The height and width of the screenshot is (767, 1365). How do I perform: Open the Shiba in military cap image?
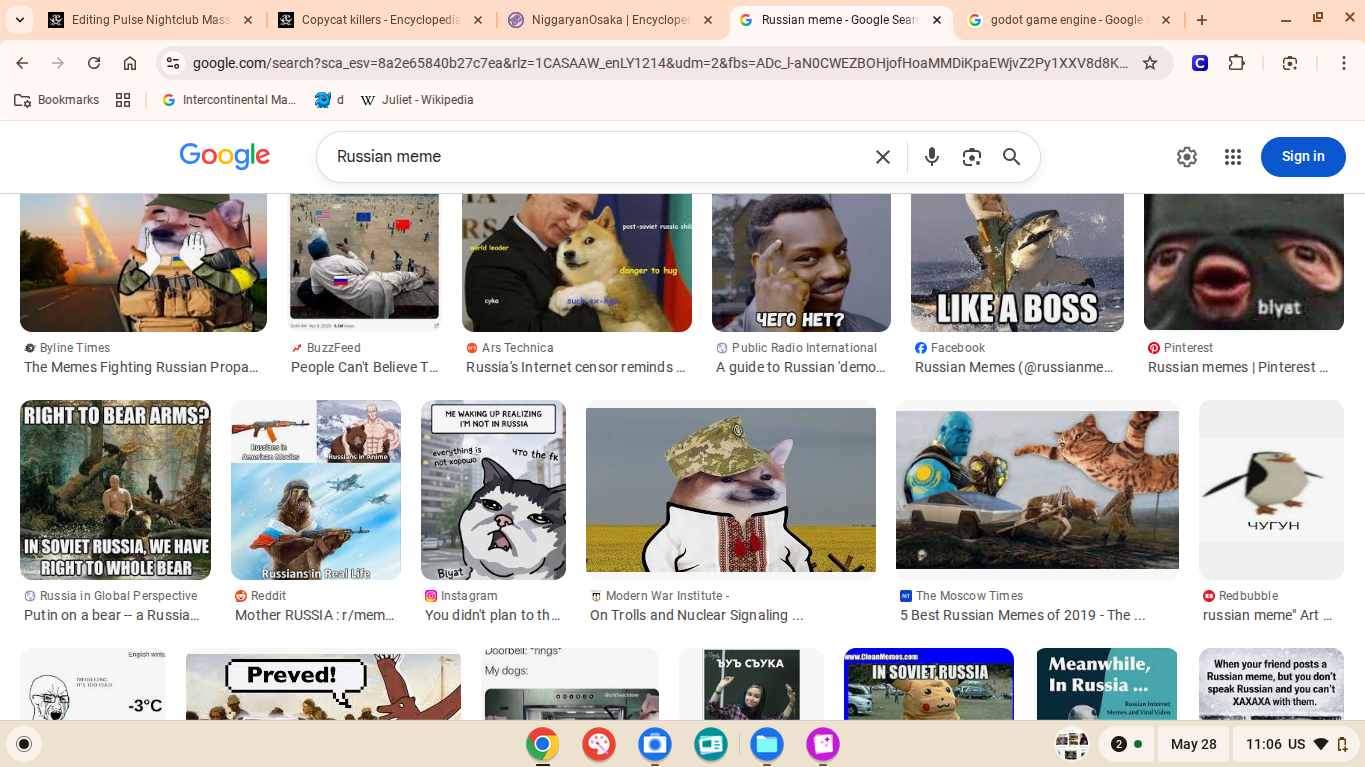point(731,490)
